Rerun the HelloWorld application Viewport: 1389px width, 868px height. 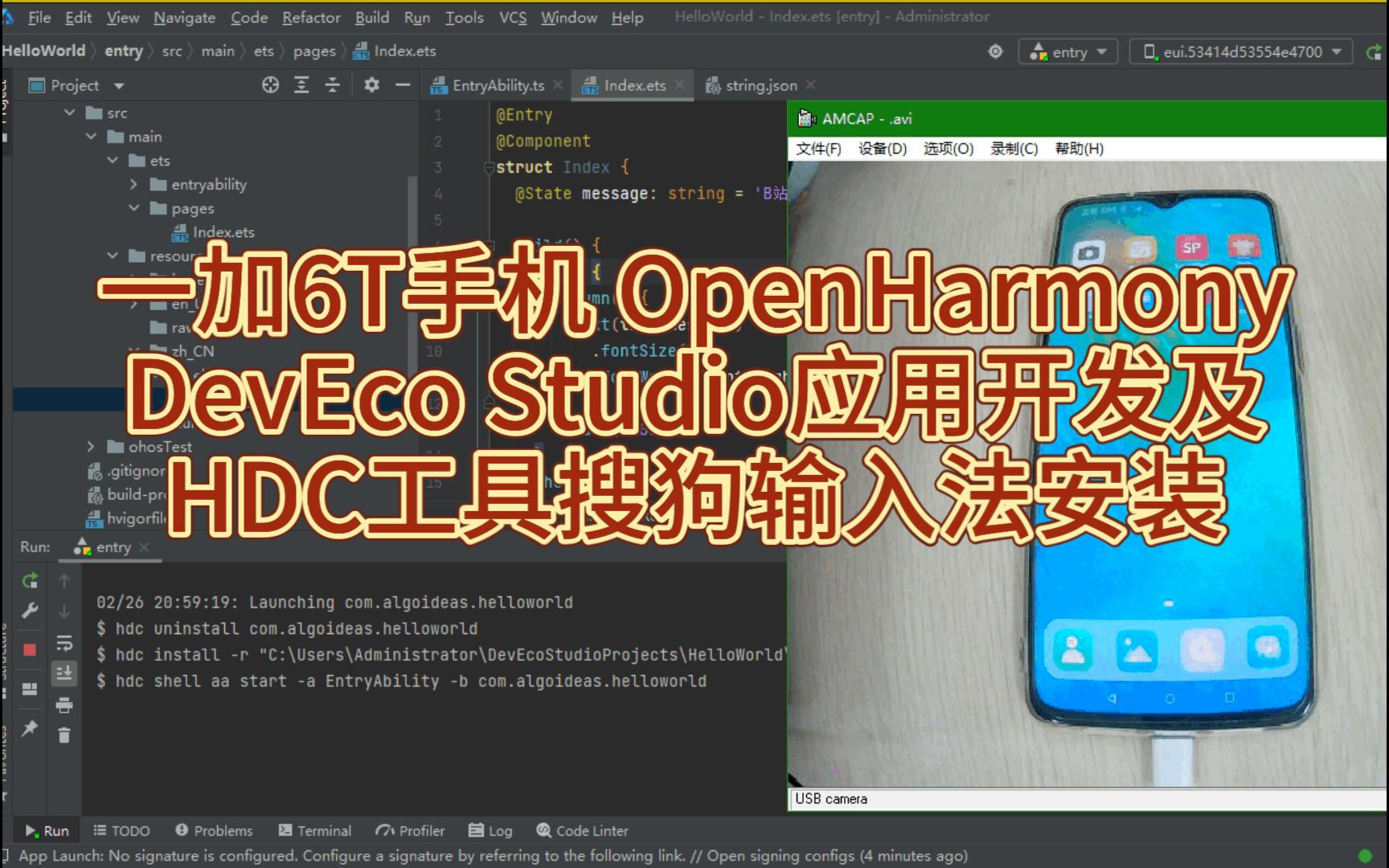tap(30, 580)
